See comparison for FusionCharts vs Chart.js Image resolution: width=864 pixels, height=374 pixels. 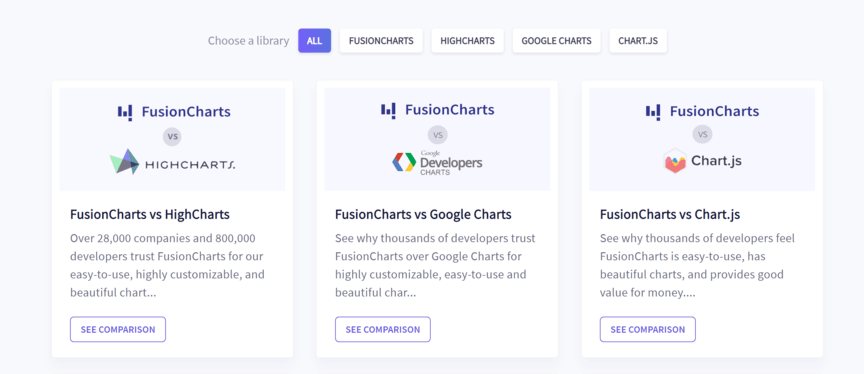click(648, 329)
